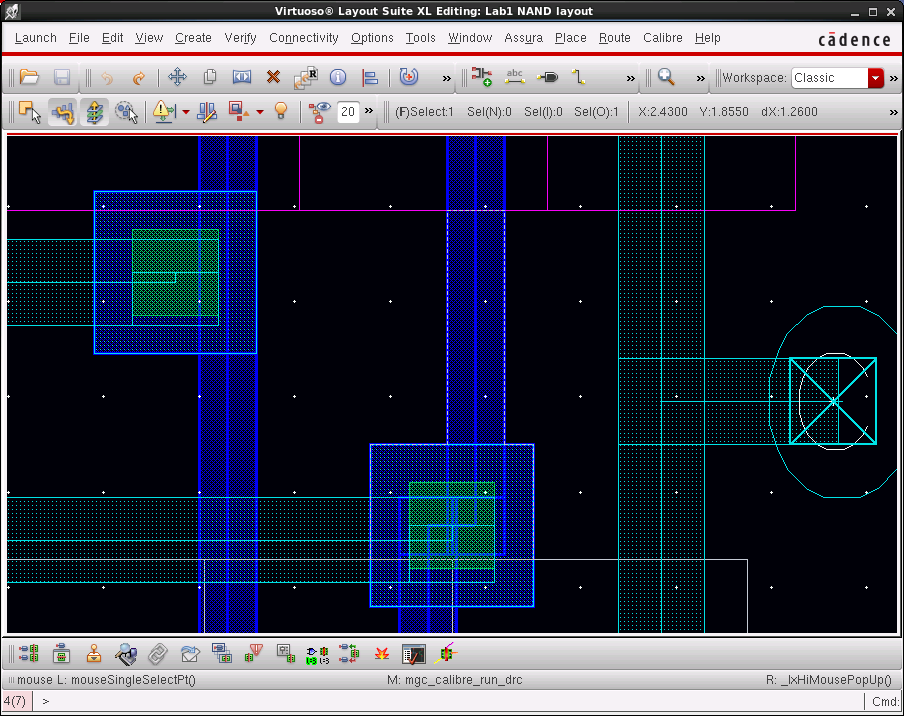Screen dimensions: 904x716
Task: Click the Align tool icon
Action: click(x=370, y=77)
